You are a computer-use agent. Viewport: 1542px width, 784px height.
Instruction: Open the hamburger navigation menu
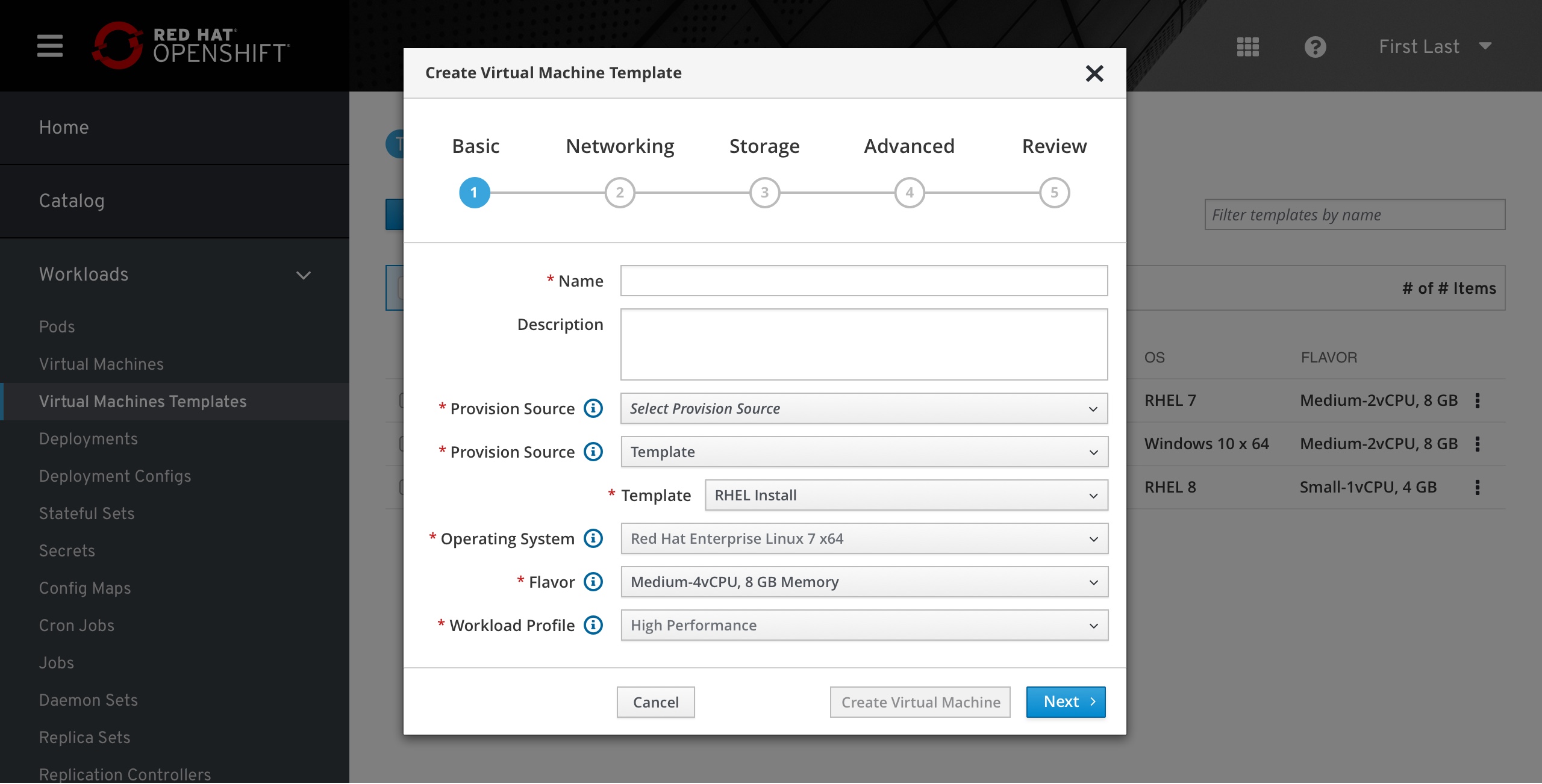pyautogui.click(x=49, y=46)
